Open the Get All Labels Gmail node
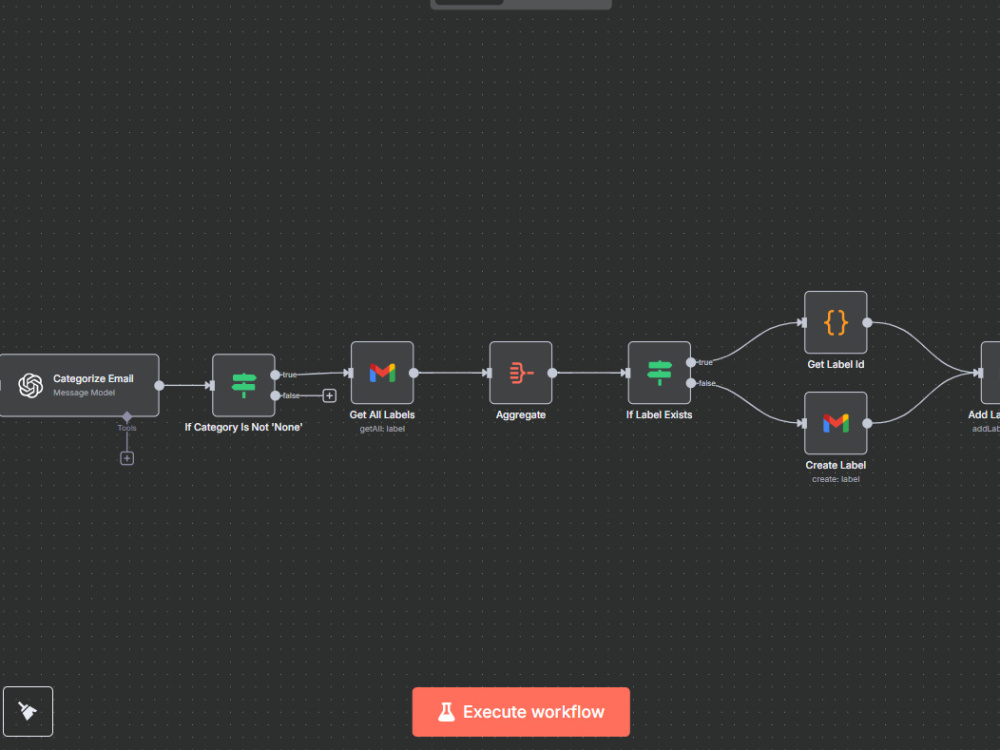 click(x=382, y=372)
